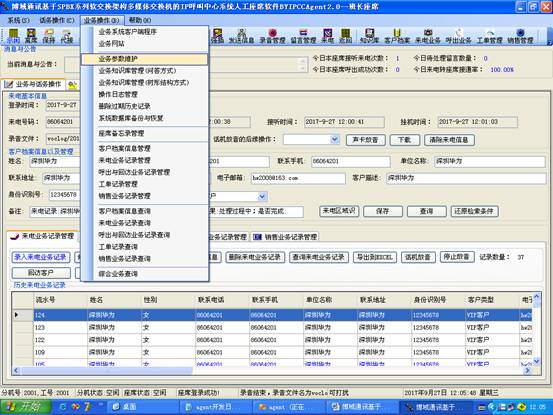Screen dimensions: 553x415
Task: Click the 留言管理 toolbar icon
Action: [303, 36]
